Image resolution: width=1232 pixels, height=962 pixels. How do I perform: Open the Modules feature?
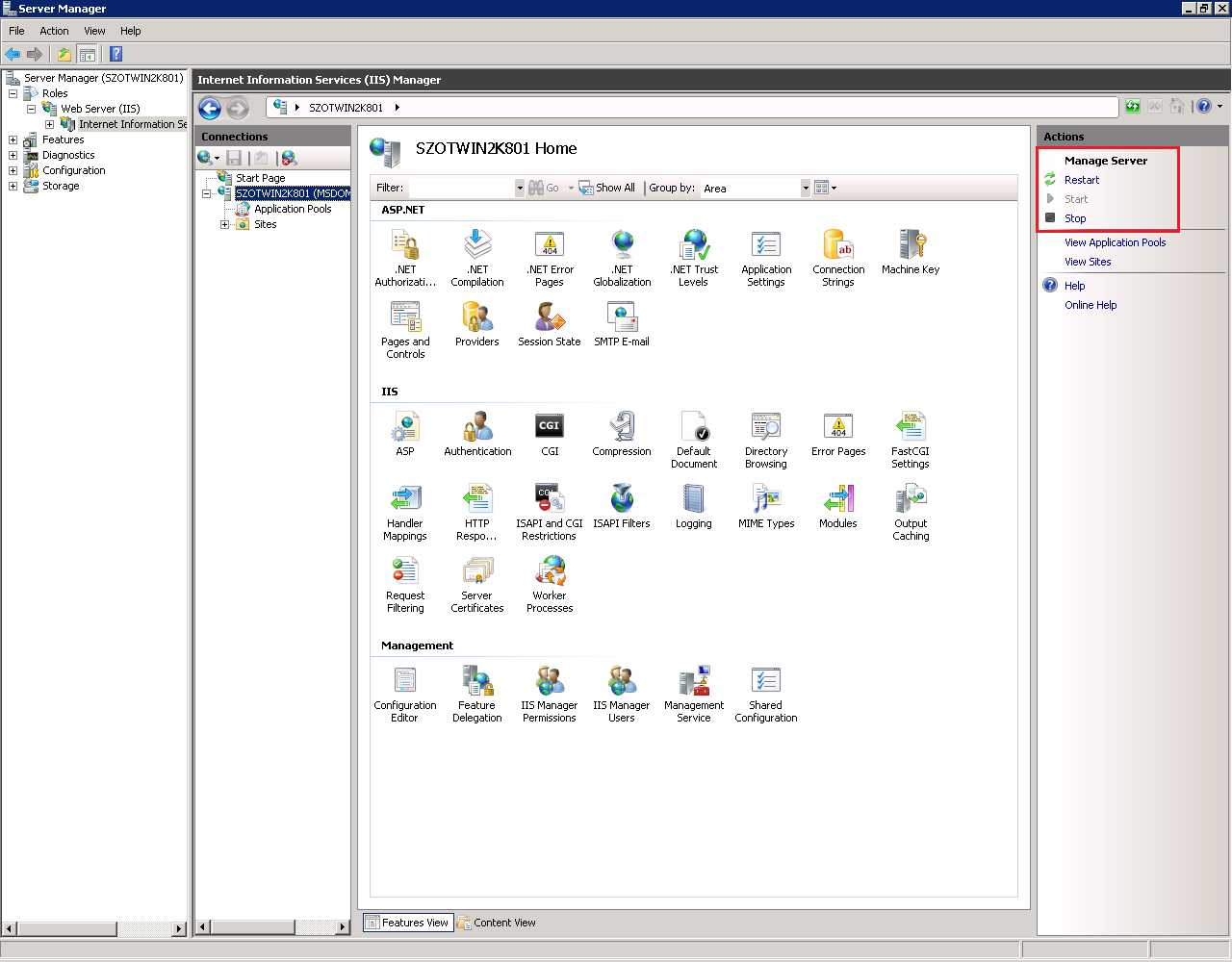point(838,505)
